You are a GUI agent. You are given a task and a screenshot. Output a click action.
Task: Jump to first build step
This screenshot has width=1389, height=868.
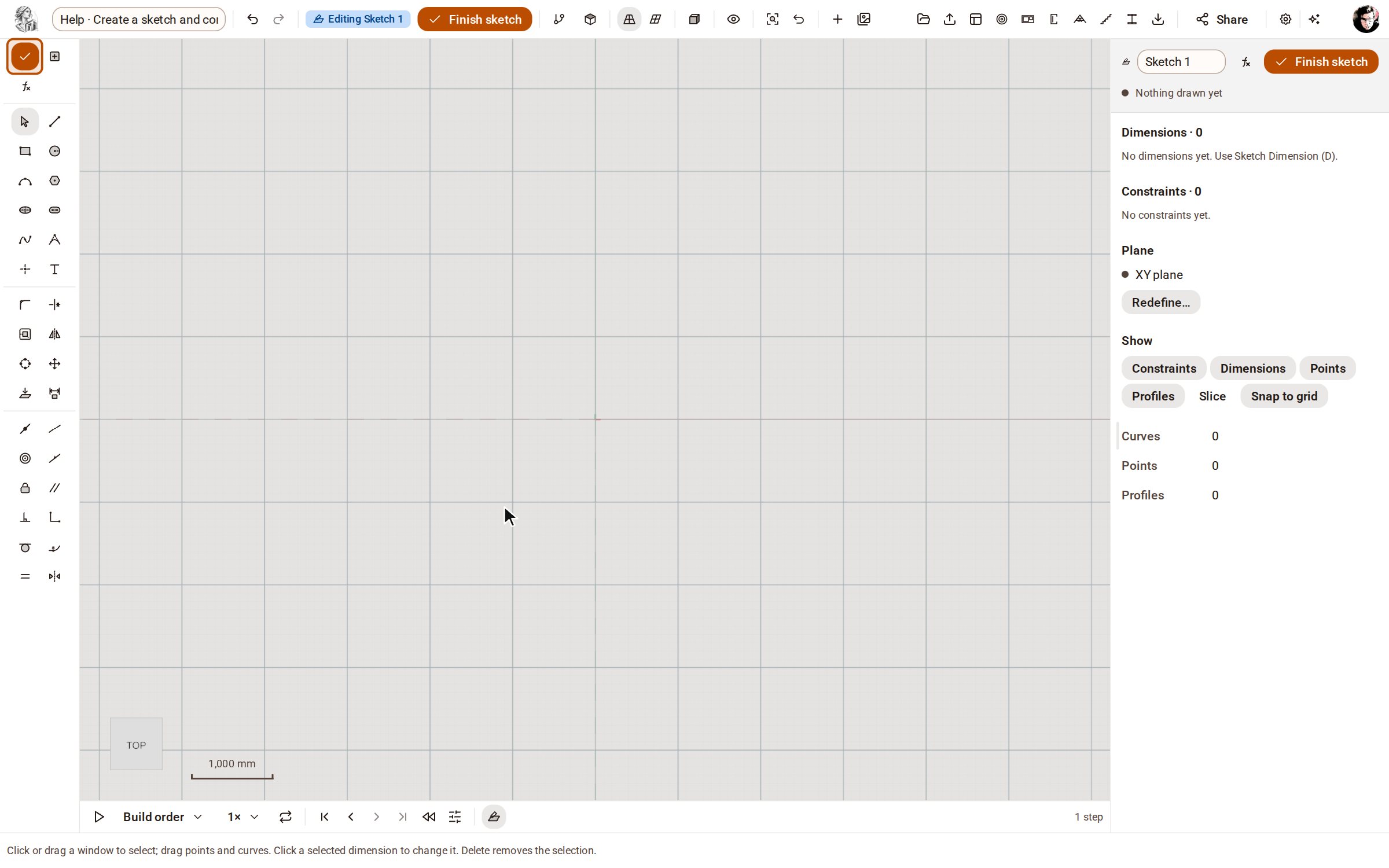click(x=325, y=817)
